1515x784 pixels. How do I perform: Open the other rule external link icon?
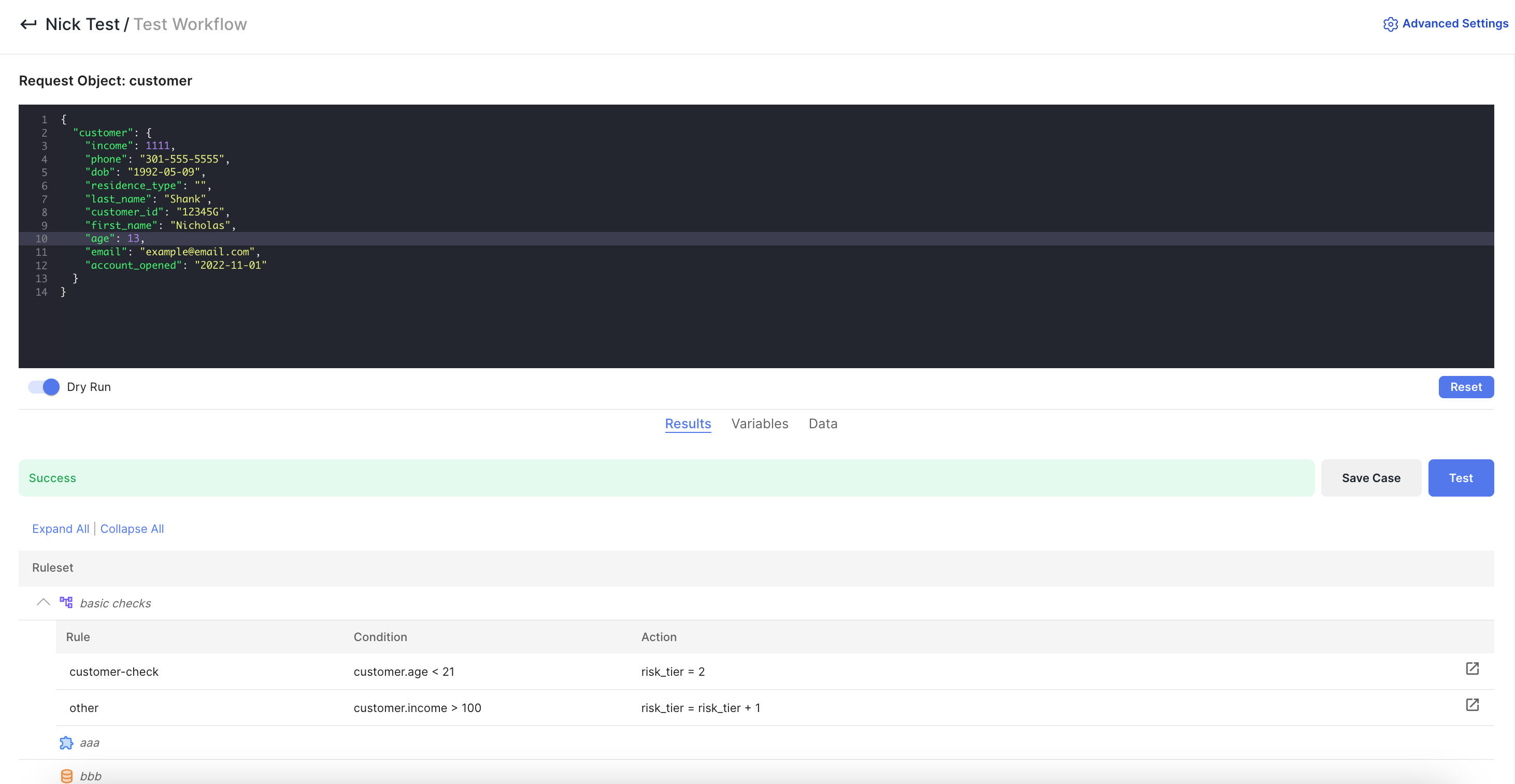tap(1471, 705)
